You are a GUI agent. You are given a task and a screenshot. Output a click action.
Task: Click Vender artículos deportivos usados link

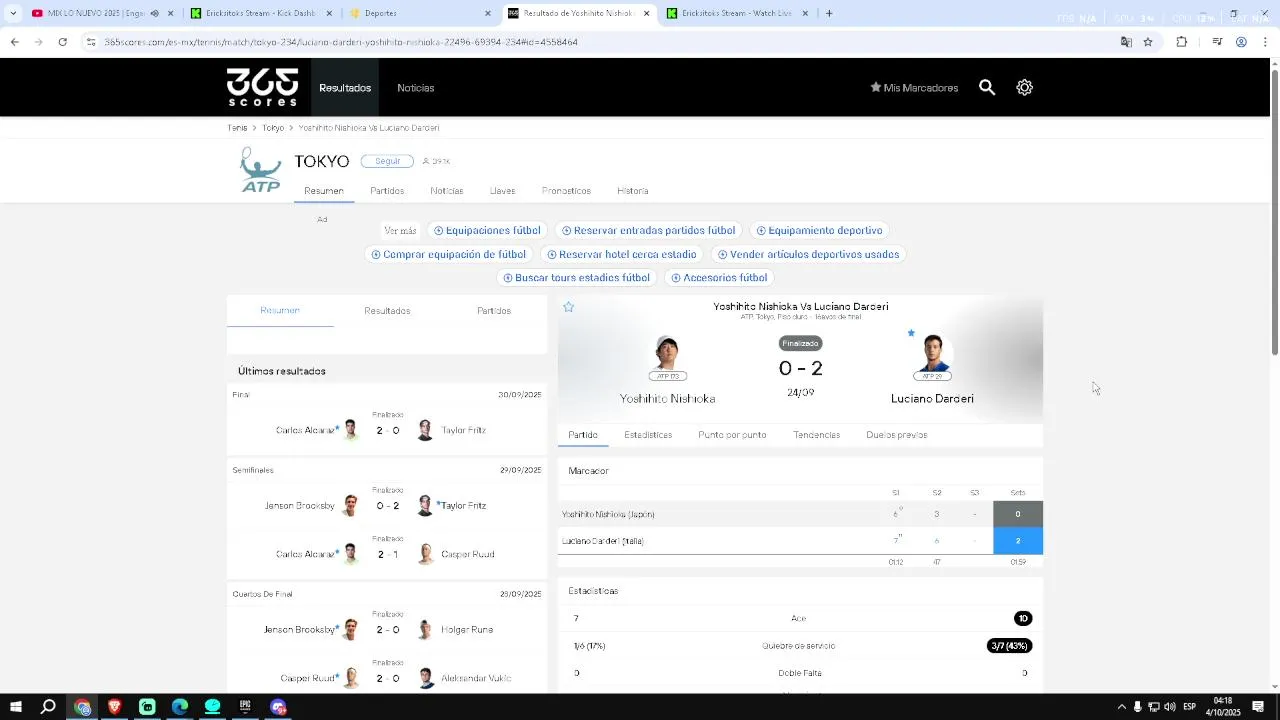tap(809, 255)
